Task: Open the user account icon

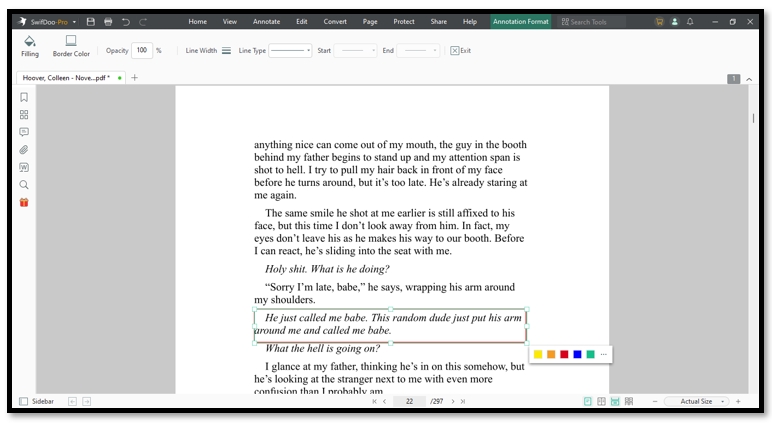Action: [675, 22]
